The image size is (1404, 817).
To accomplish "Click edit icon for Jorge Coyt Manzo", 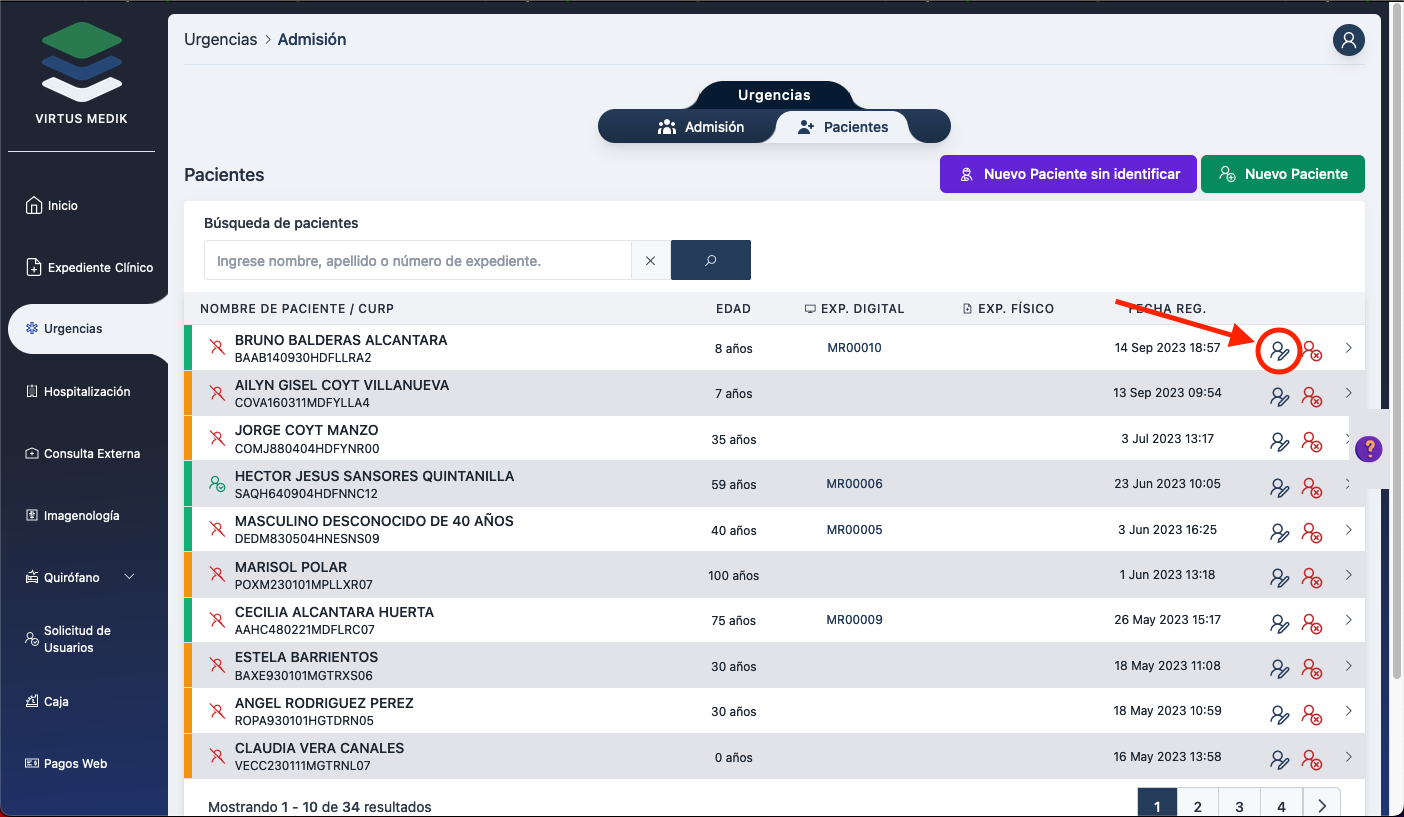I will pos(1279,441).
